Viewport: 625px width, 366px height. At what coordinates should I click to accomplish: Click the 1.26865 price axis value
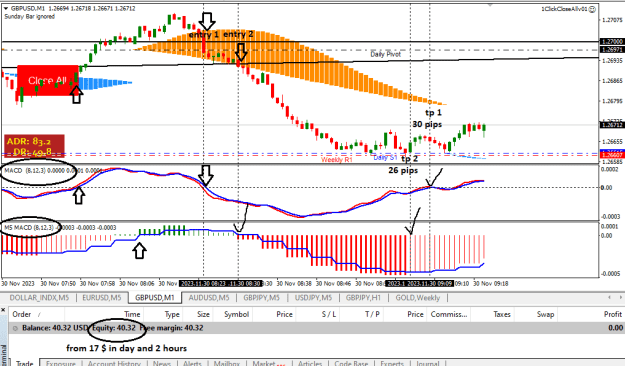click(x=612, y=81)
